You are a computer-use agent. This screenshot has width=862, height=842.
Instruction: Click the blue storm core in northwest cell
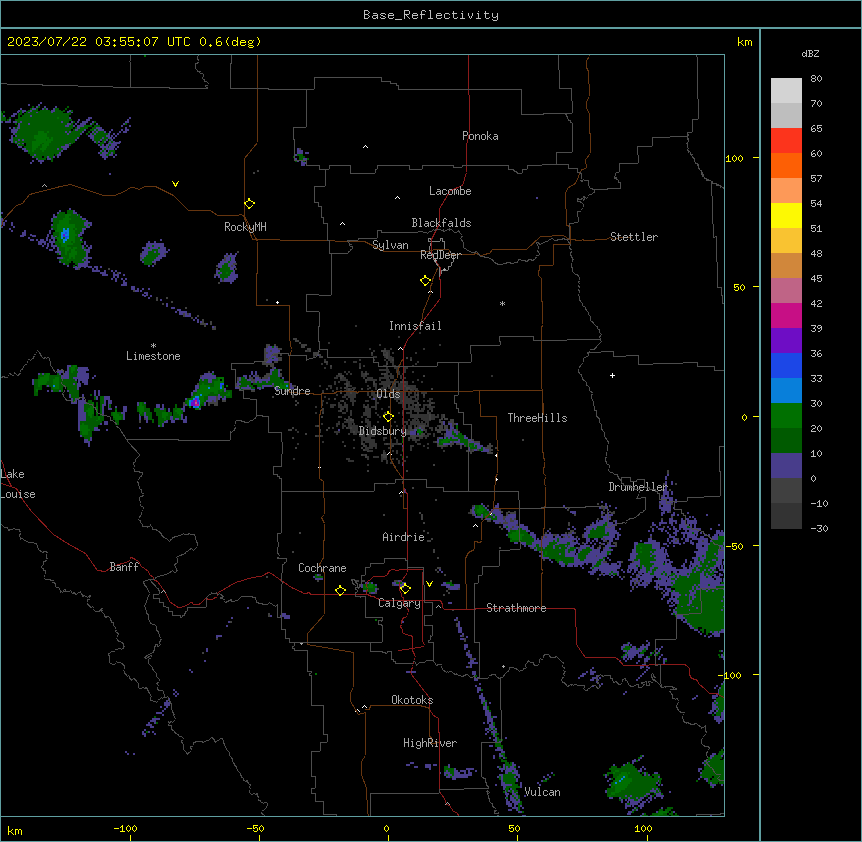pos(65,235)
